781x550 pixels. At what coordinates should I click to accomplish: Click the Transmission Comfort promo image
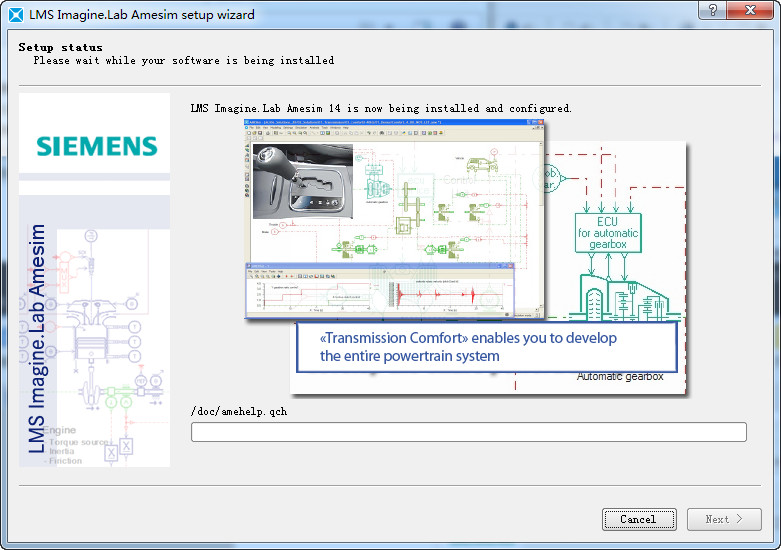pyautogui.click(x=465, y=257)
